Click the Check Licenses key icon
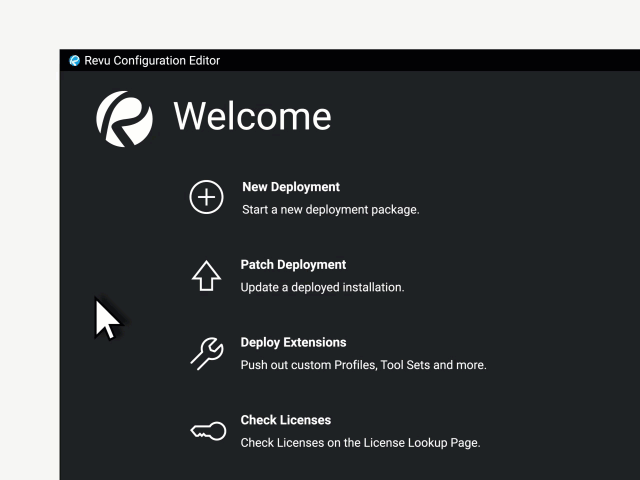 (208, 431)
